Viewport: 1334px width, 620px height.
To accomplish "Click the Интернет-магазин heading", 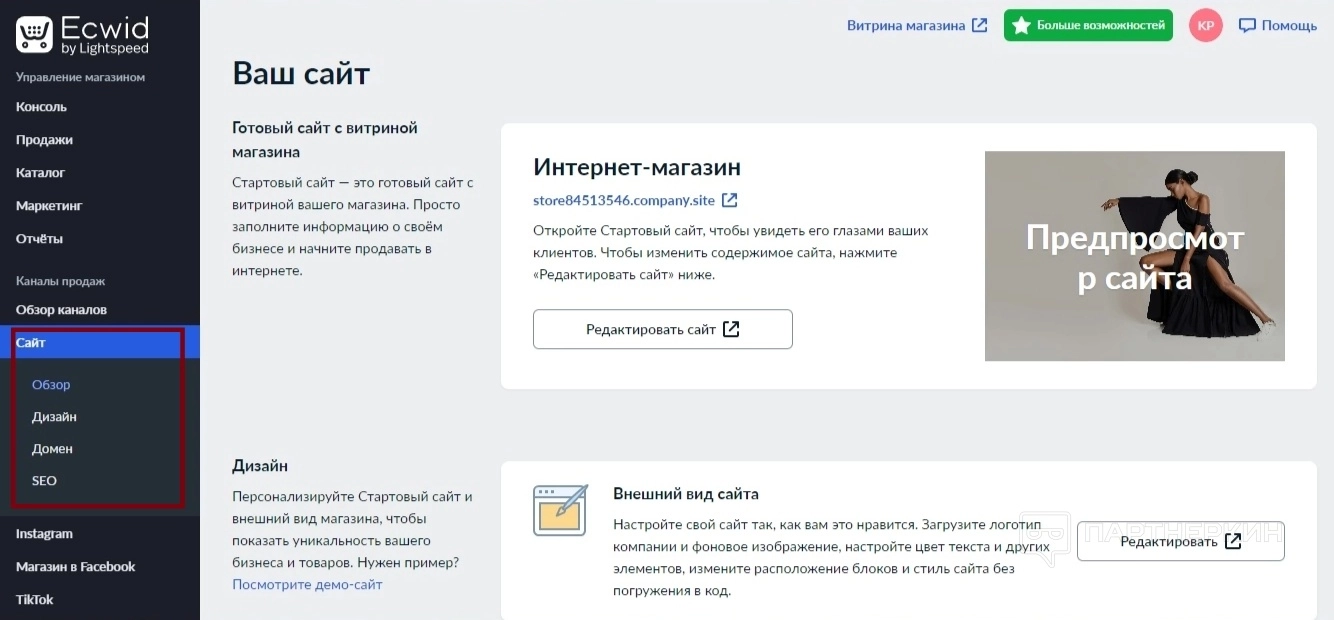I will point(637,167).
